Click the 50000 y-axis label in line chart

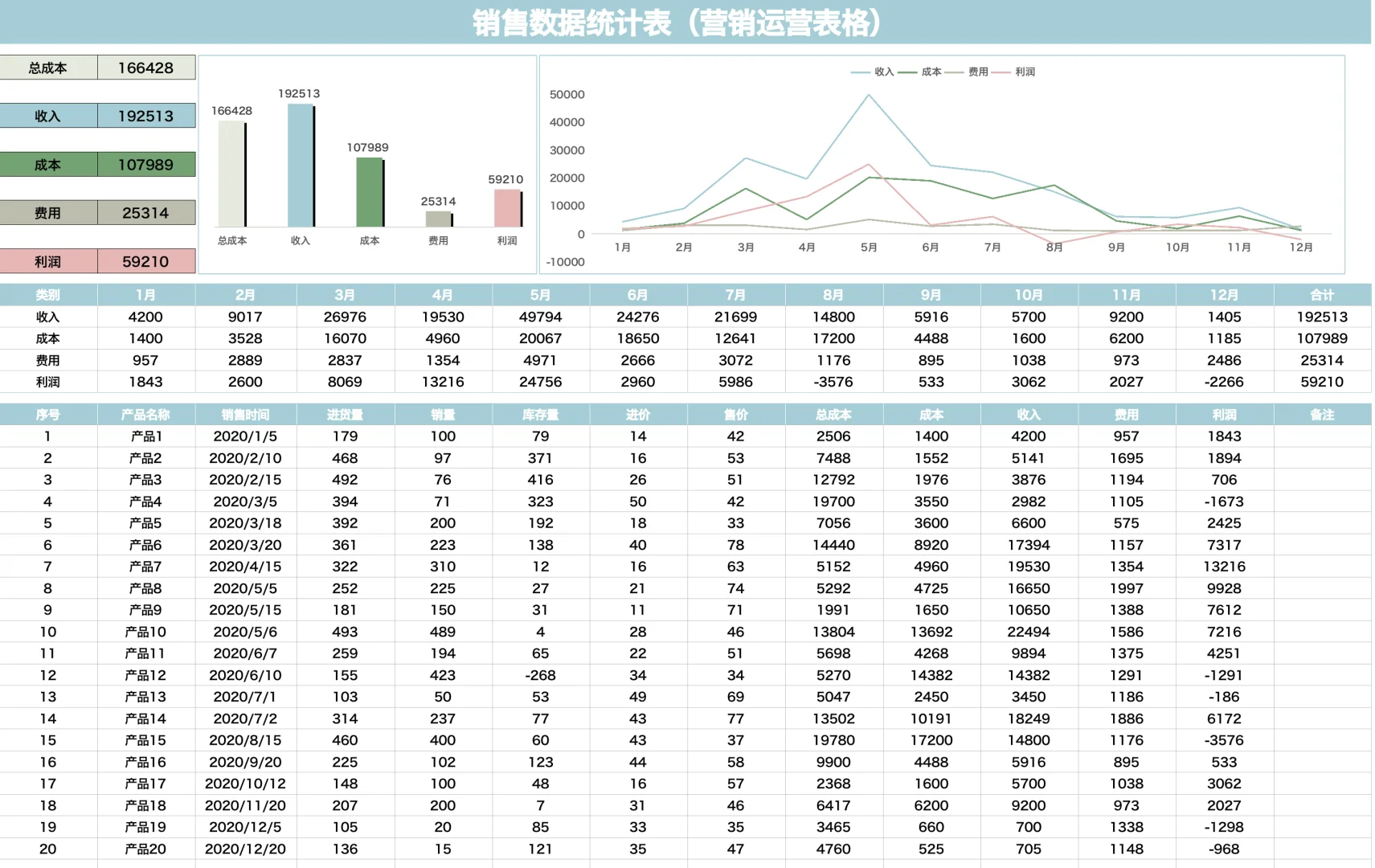tap(567, 94)
